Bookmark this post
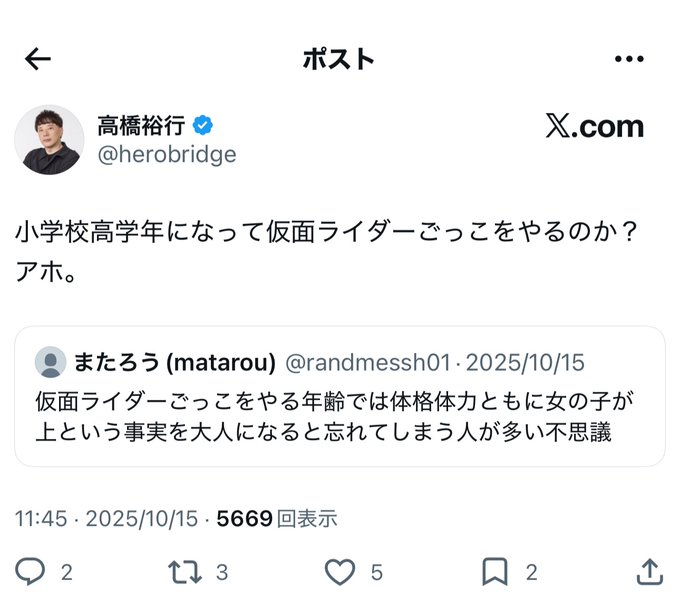680x615 pixels. (x=495, y=571)
